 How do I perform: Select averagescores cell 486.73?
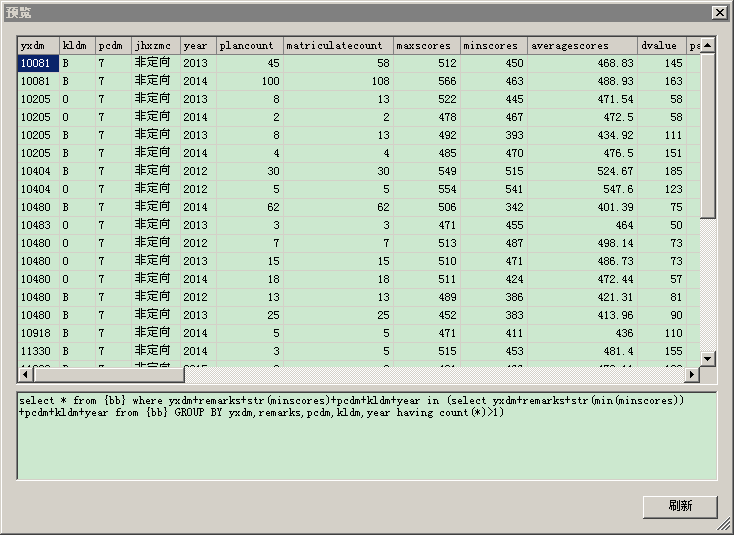tap(582, 262)
